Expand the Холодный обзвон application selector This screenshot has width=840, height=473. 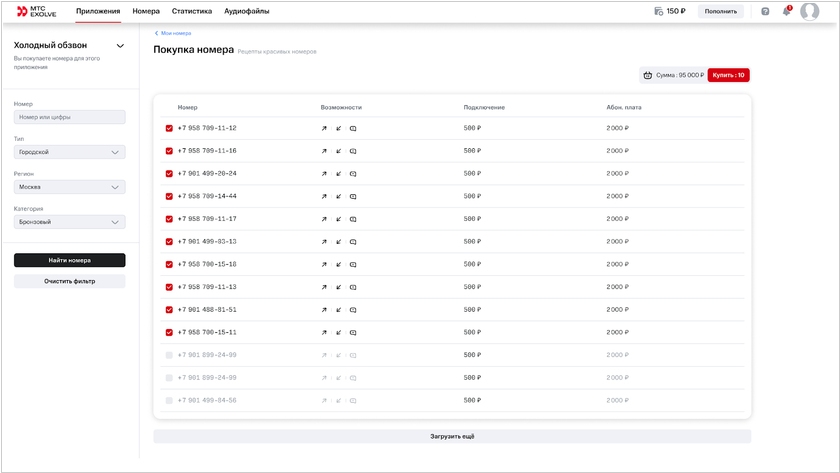[120, 46]
